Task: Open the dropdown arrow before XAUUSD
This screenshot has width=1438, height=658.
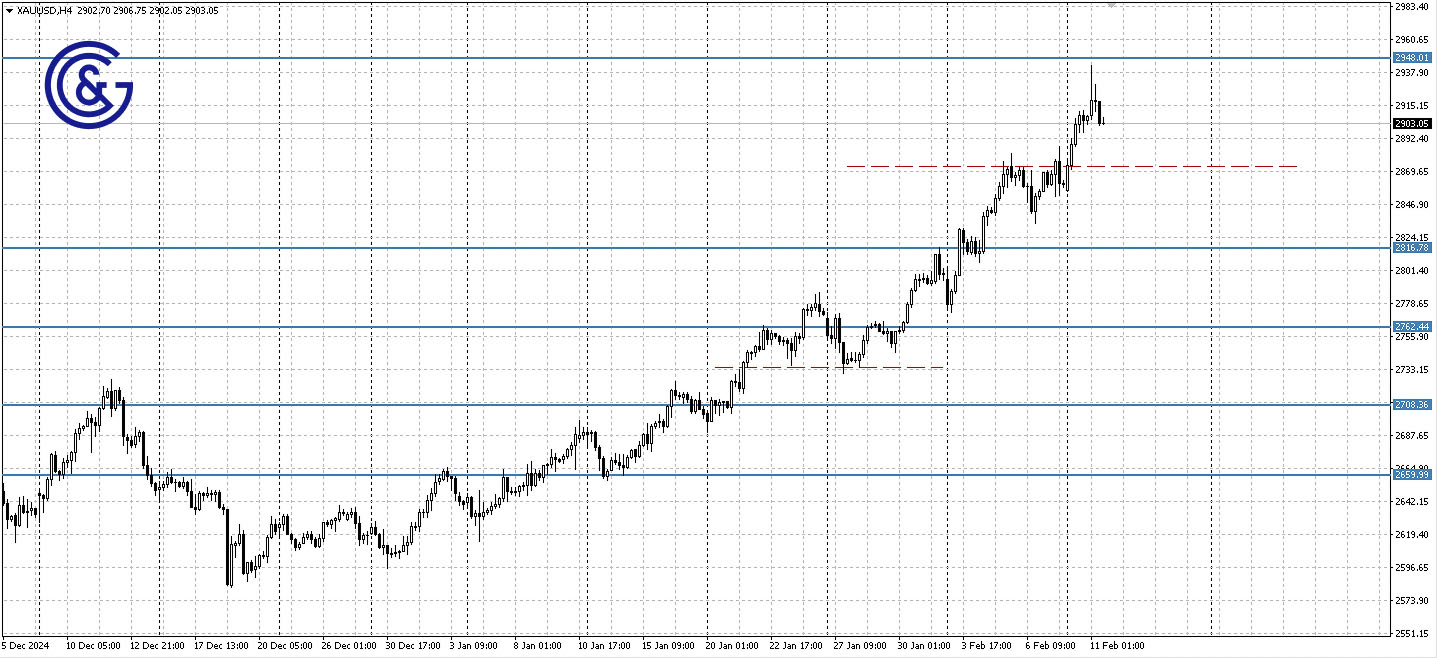Action: click(8, 12)
